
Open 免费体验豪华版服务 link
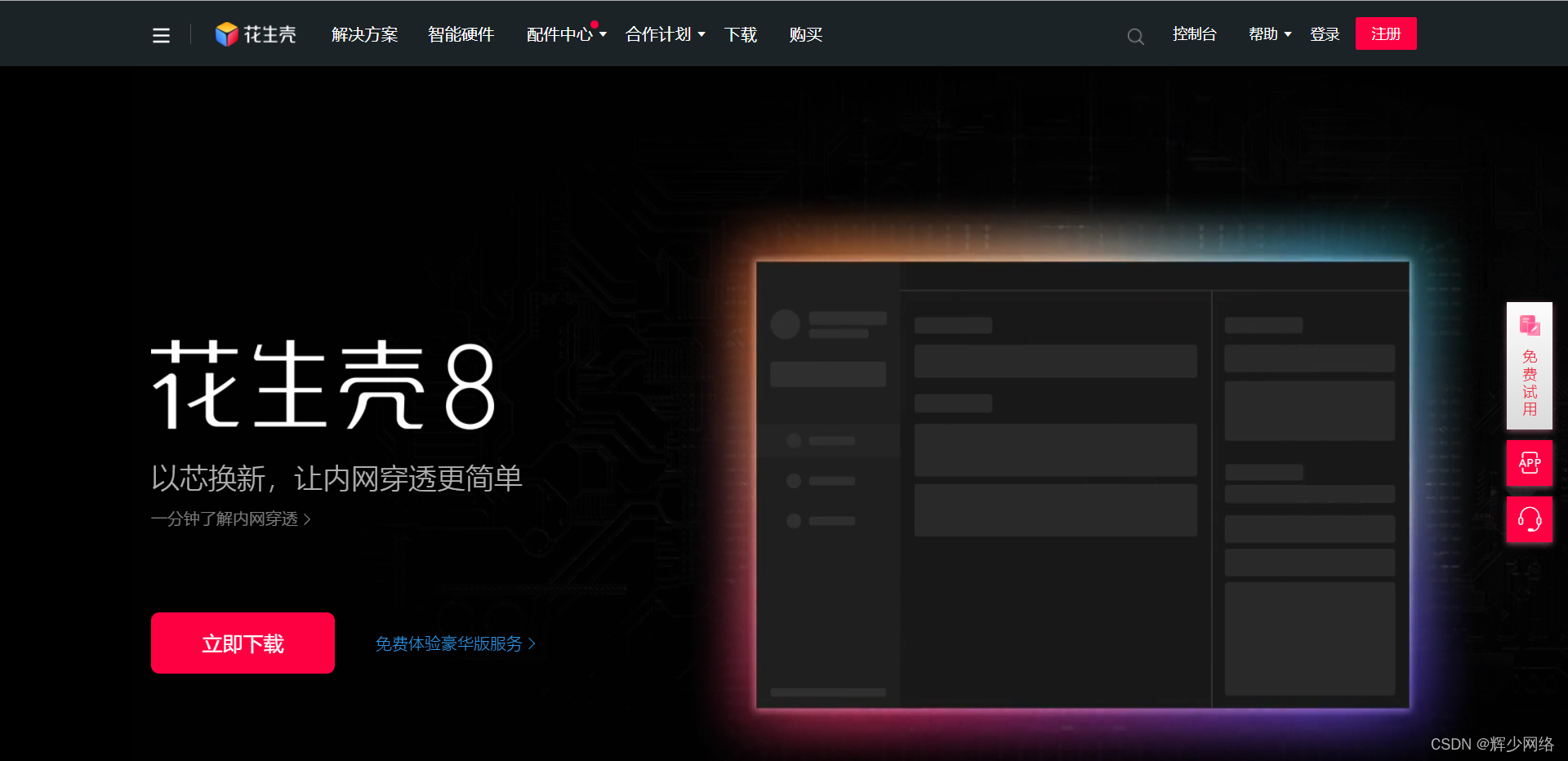coord(456,644)
